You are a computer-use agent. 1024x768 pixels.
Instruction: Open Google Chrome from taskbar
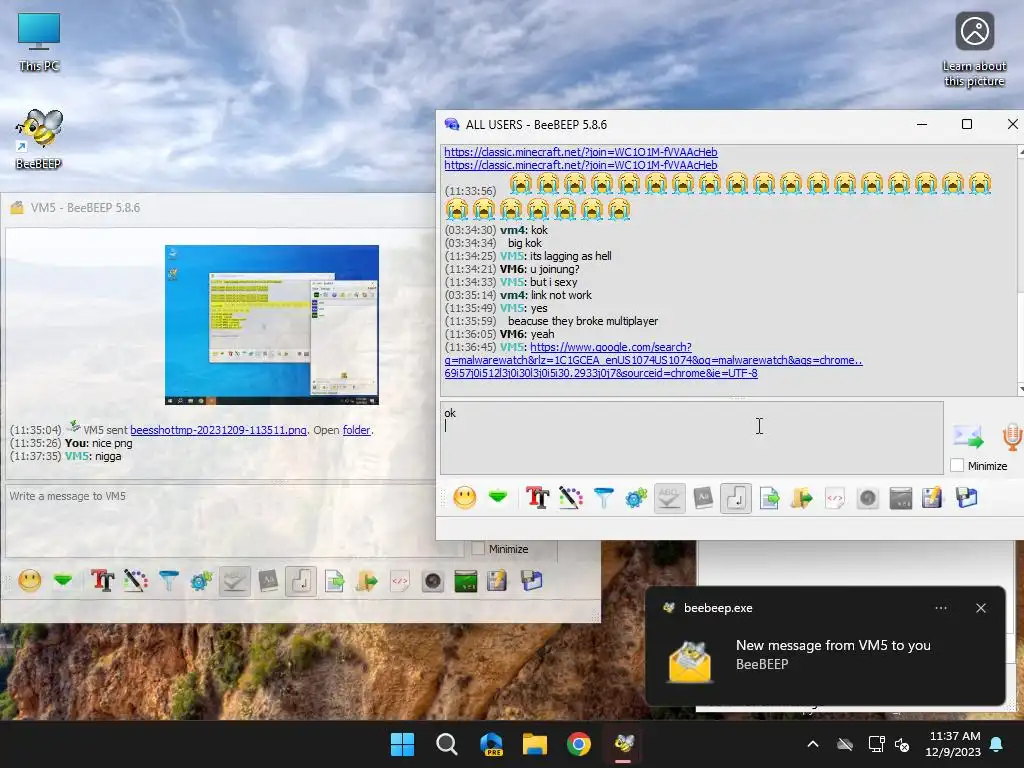tap(579, 744)
